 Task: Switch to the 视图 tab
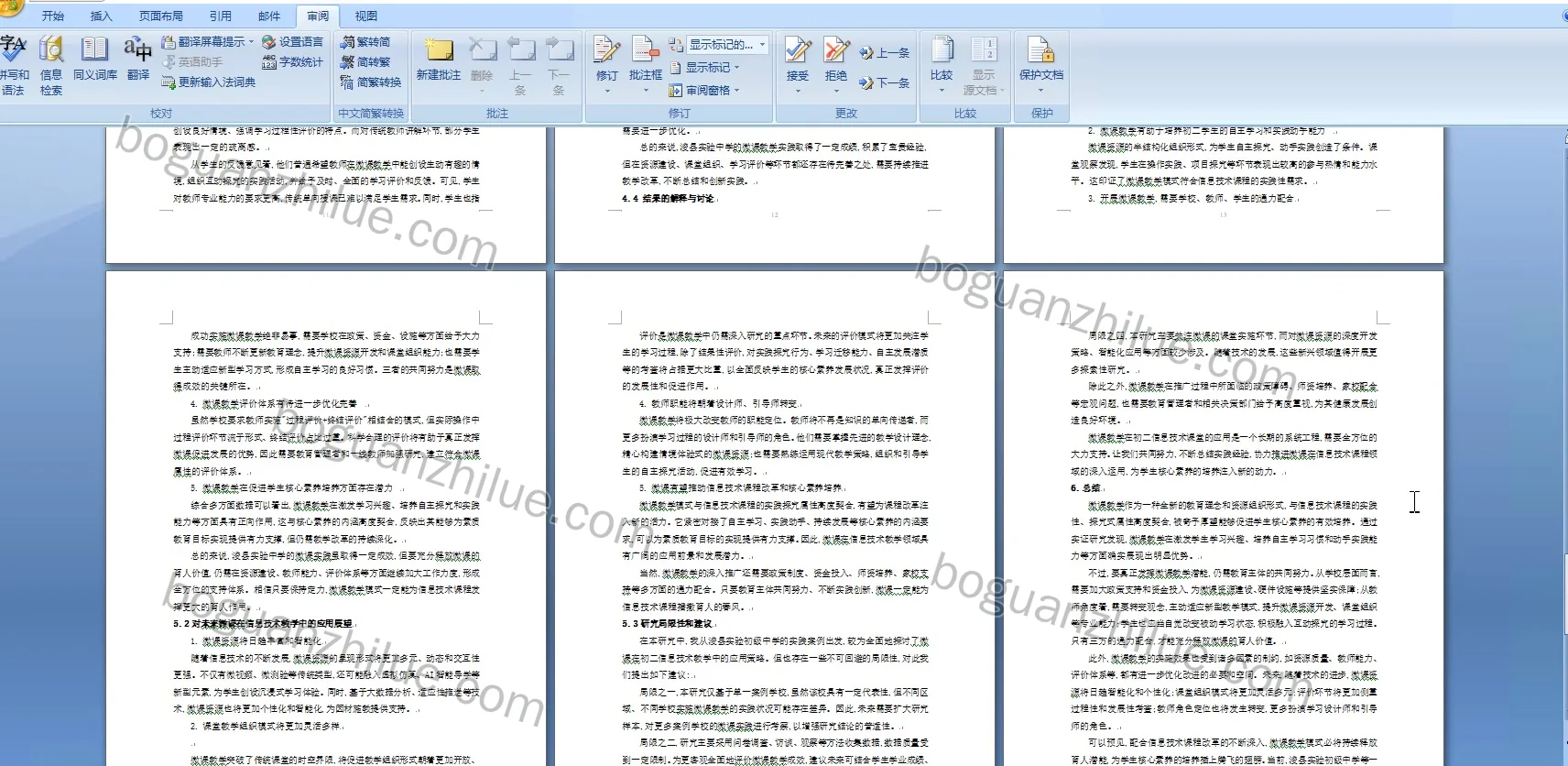point(366,16)
